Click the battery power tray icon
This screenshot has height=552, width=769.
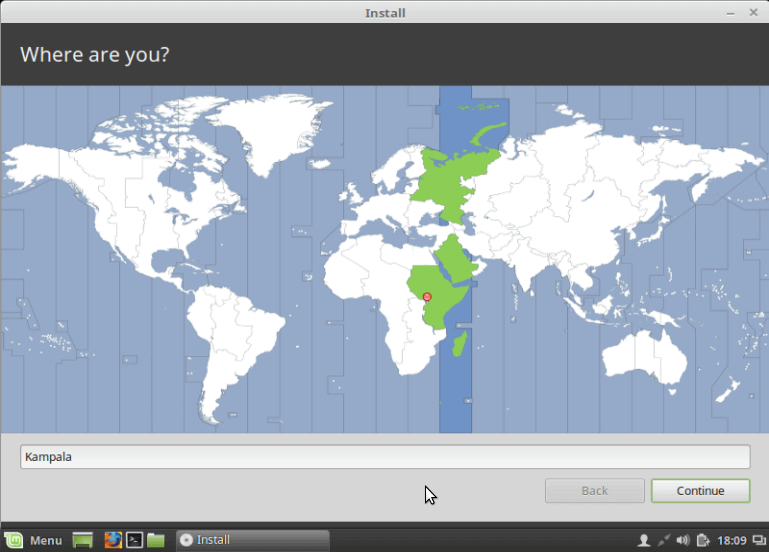[x=703, y=540]
